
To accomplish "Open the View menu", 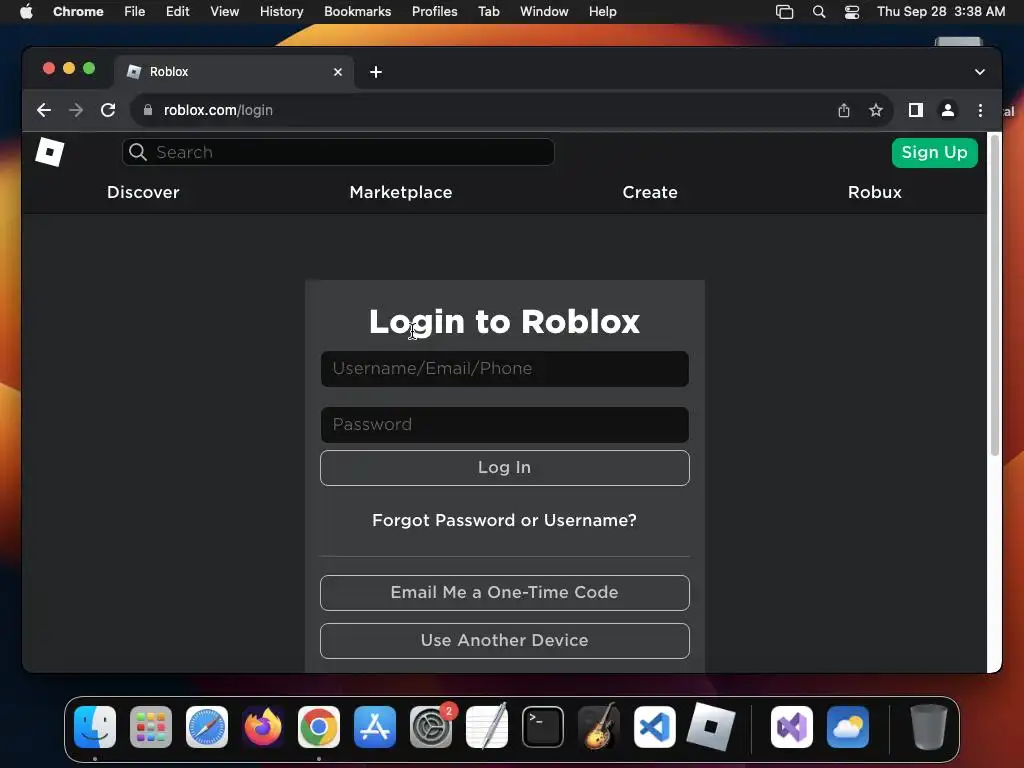I will (224, 11).
